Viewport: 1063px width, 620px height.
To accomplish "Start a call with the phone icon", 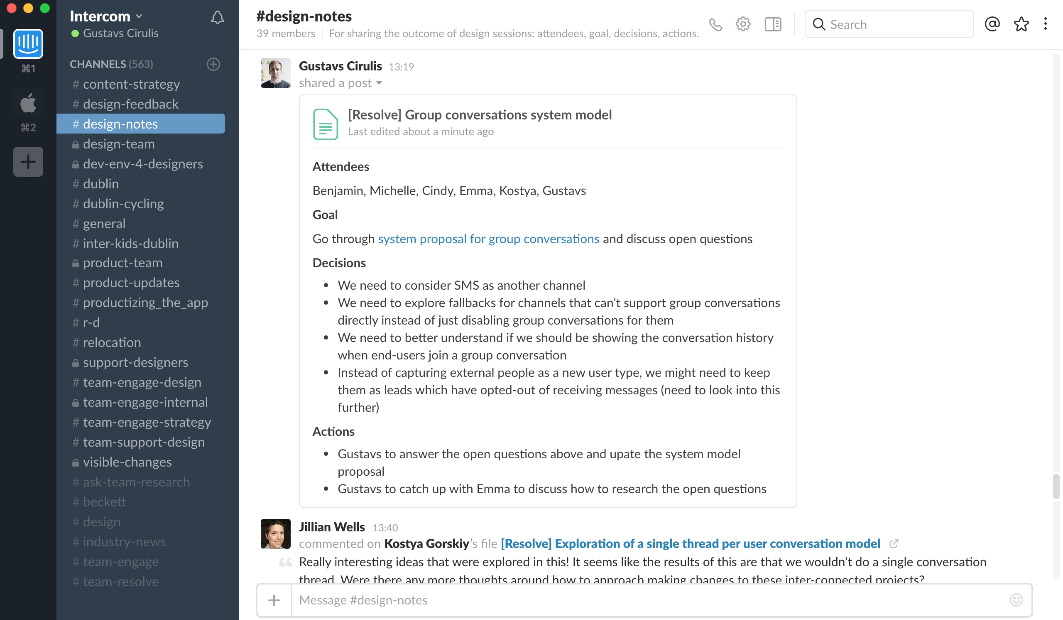I will 715,24.
